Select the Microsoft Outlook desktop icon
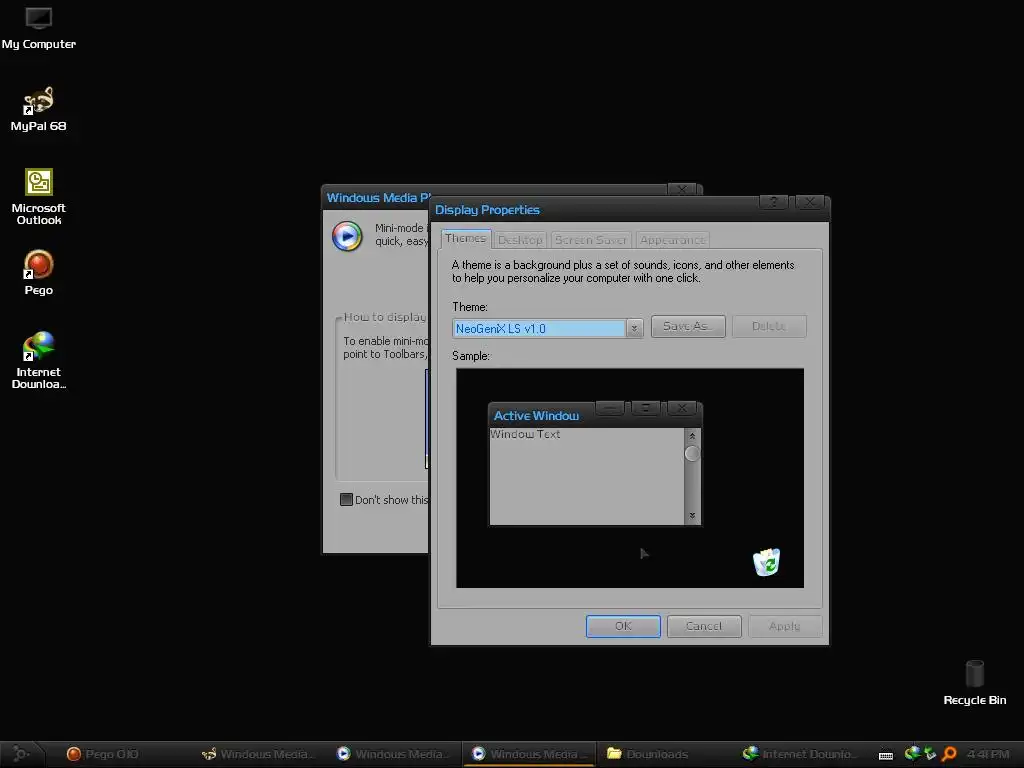Image resolution: width=1024 pixels, height=768 pixels. (x=39, y=197)
